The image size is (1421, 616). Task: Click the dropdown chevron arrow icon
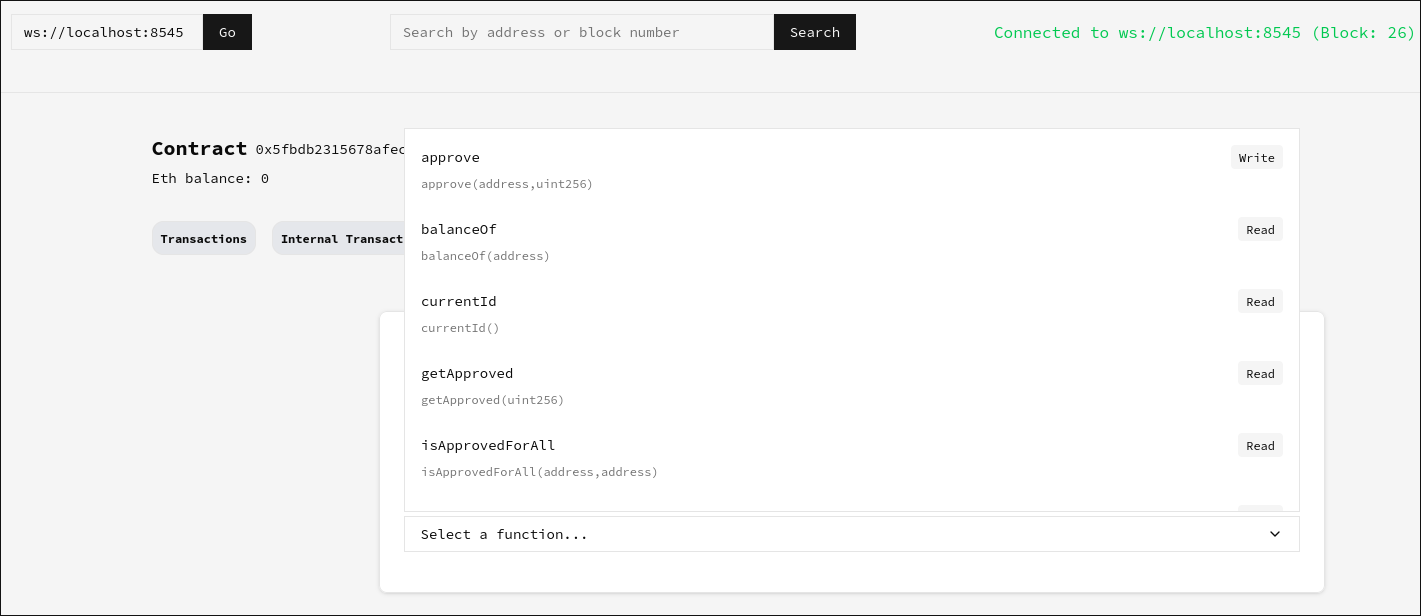coord(1275,534)
